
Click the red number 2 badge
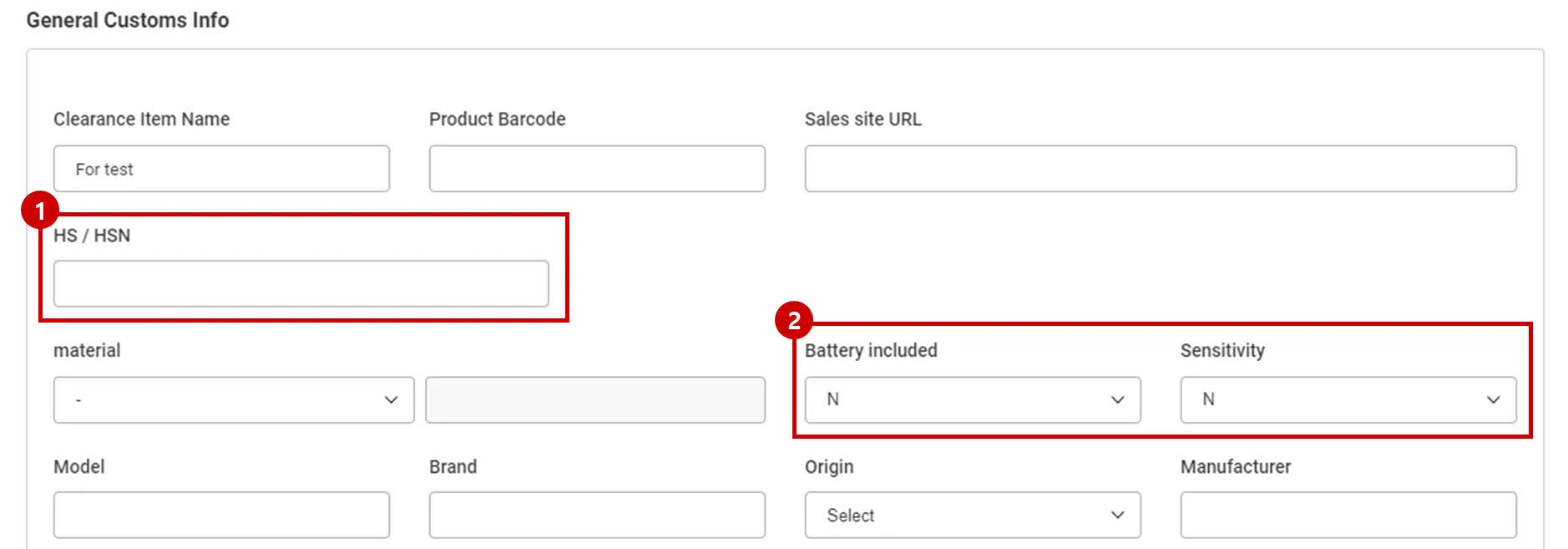click(793, 320)
